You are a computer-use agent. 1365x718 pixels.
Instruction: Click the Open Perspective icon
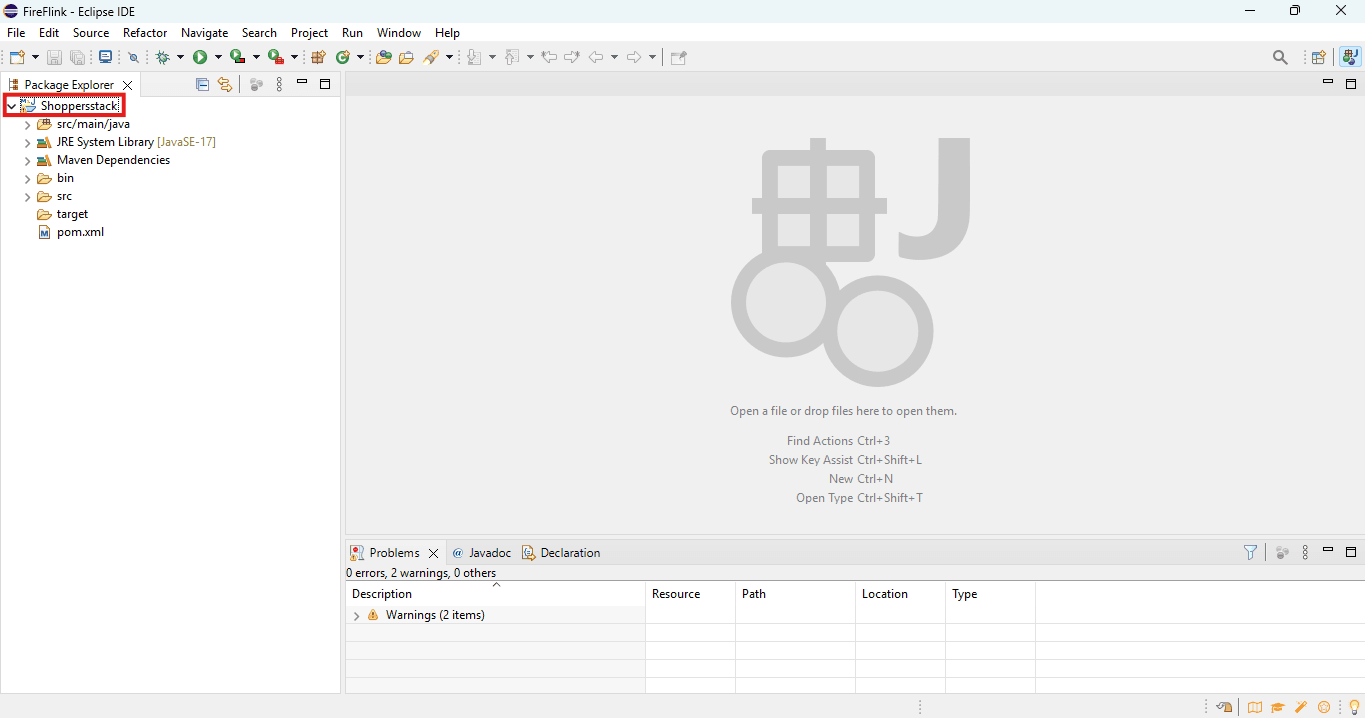[1319, 57]
